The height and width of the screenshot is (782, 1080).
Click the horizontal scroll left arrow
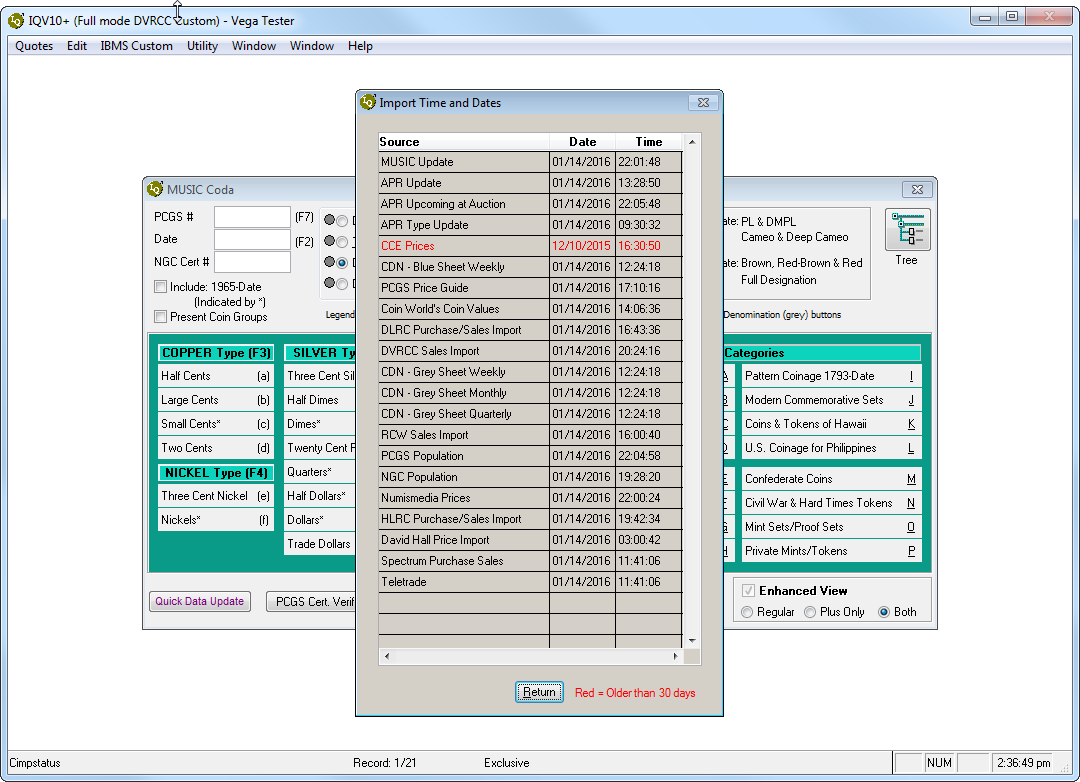coord(386,657)
